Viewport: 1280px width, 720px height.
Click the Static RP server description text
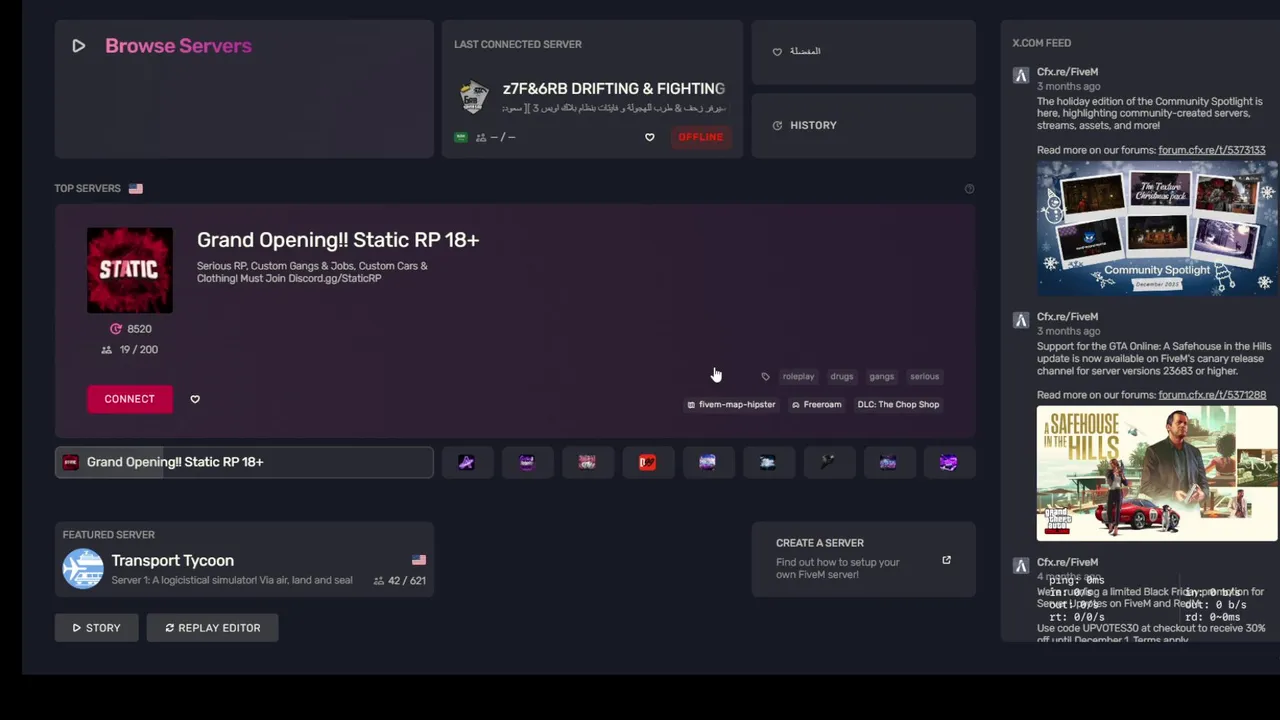tap(312, 272)
